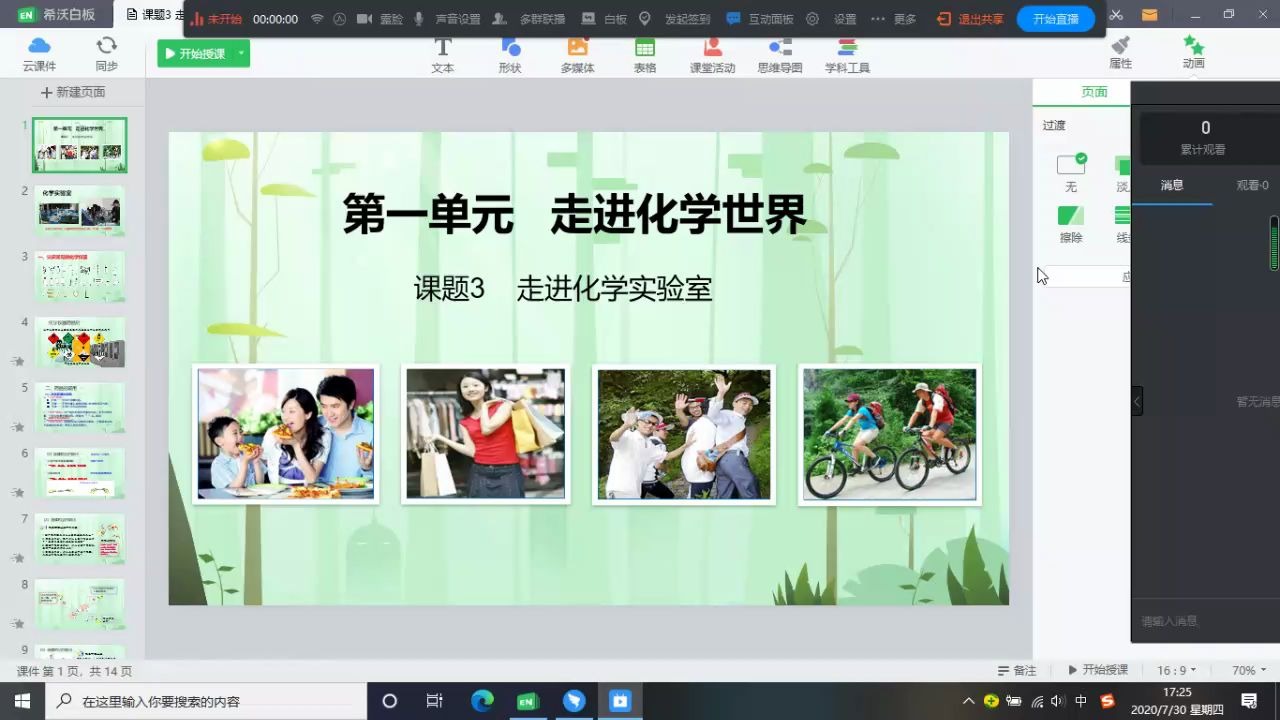Select slide 8 thumbnail
The height and width of the screenshot is (720, 1280).
point(80,604)
